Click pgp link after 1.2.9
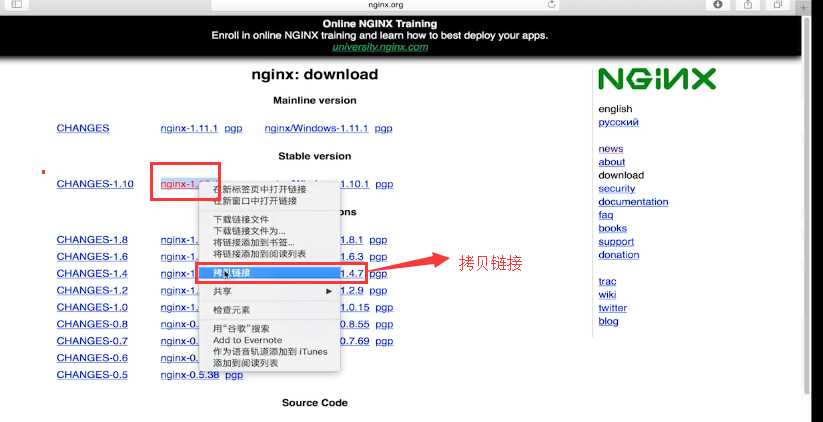 378,290
